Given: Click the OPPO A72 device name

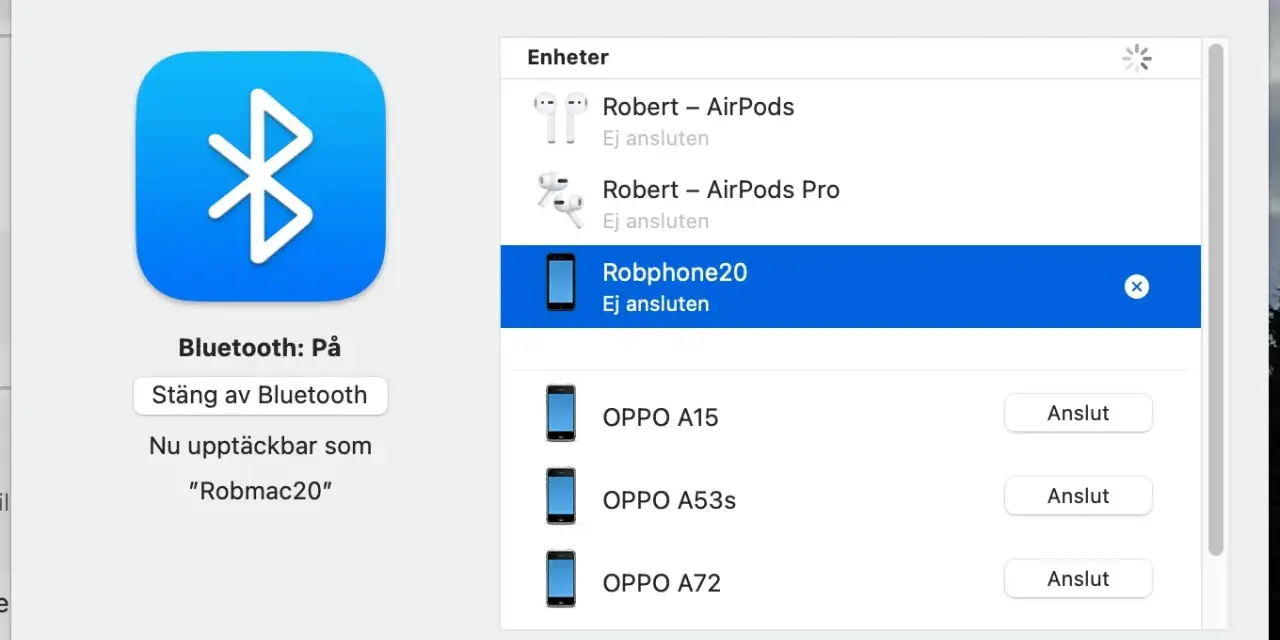Looking at the screenshot, I should pyautogui.click(x=662, y=583).
